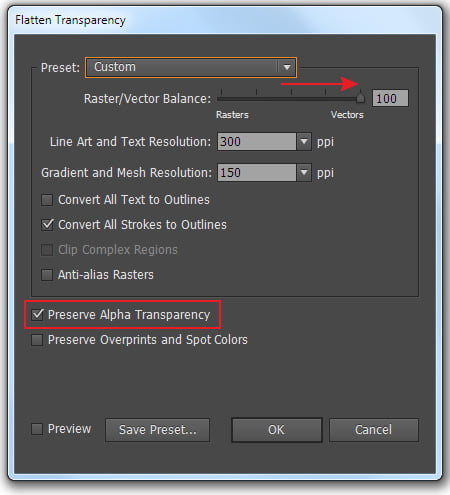Toggle the Preview checkbox
The width and height of the screenshot is (450, 495).
37,429
